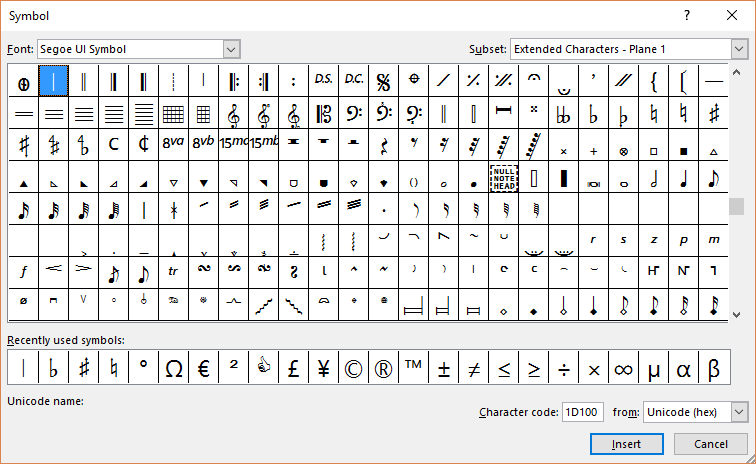Click the Character code input field
This screenshot has height=464, width=756.
pyautogui.click(x=582, y=412)
